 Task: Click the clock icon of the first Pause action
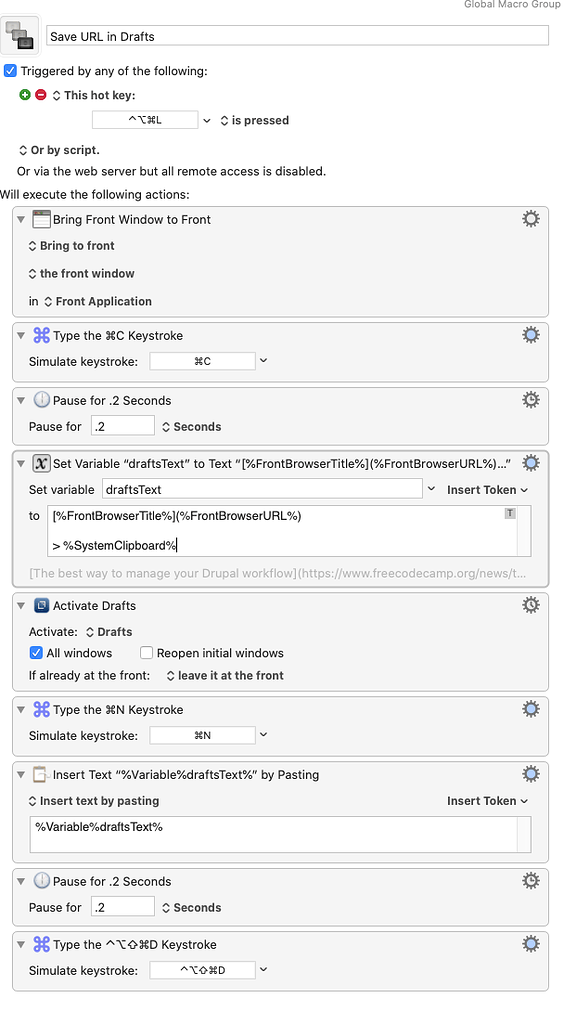[41, 400]
